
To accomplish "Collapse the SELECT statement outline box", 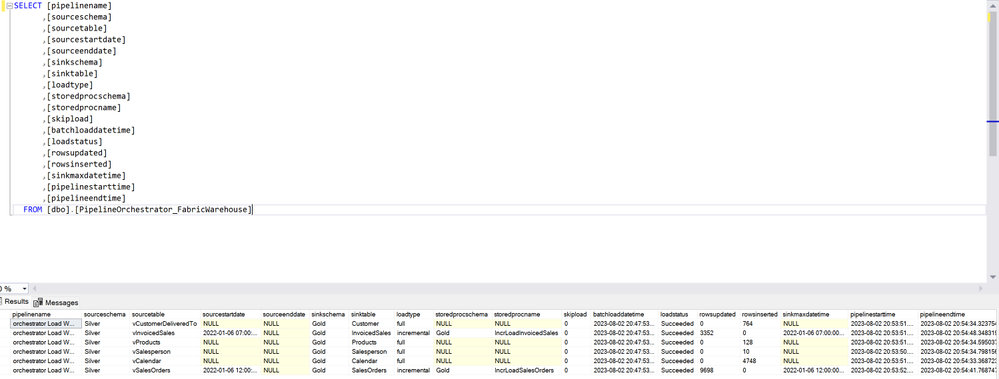I will 10,5.
